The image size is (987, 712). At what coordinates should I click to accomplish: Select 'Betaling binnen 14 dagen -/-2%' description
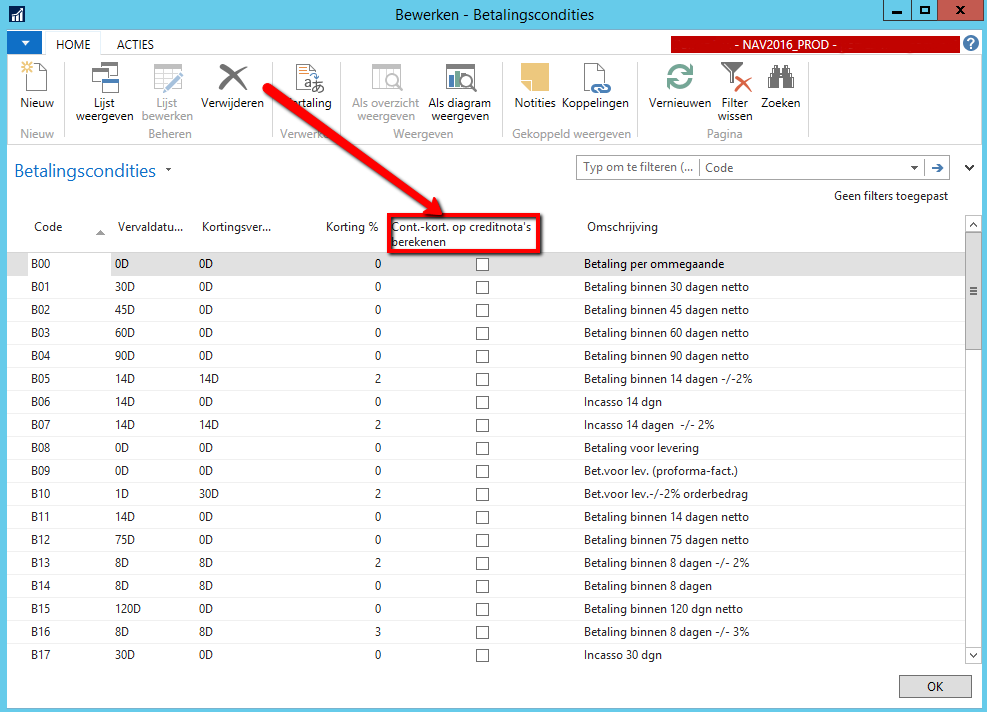coord(668,379)
